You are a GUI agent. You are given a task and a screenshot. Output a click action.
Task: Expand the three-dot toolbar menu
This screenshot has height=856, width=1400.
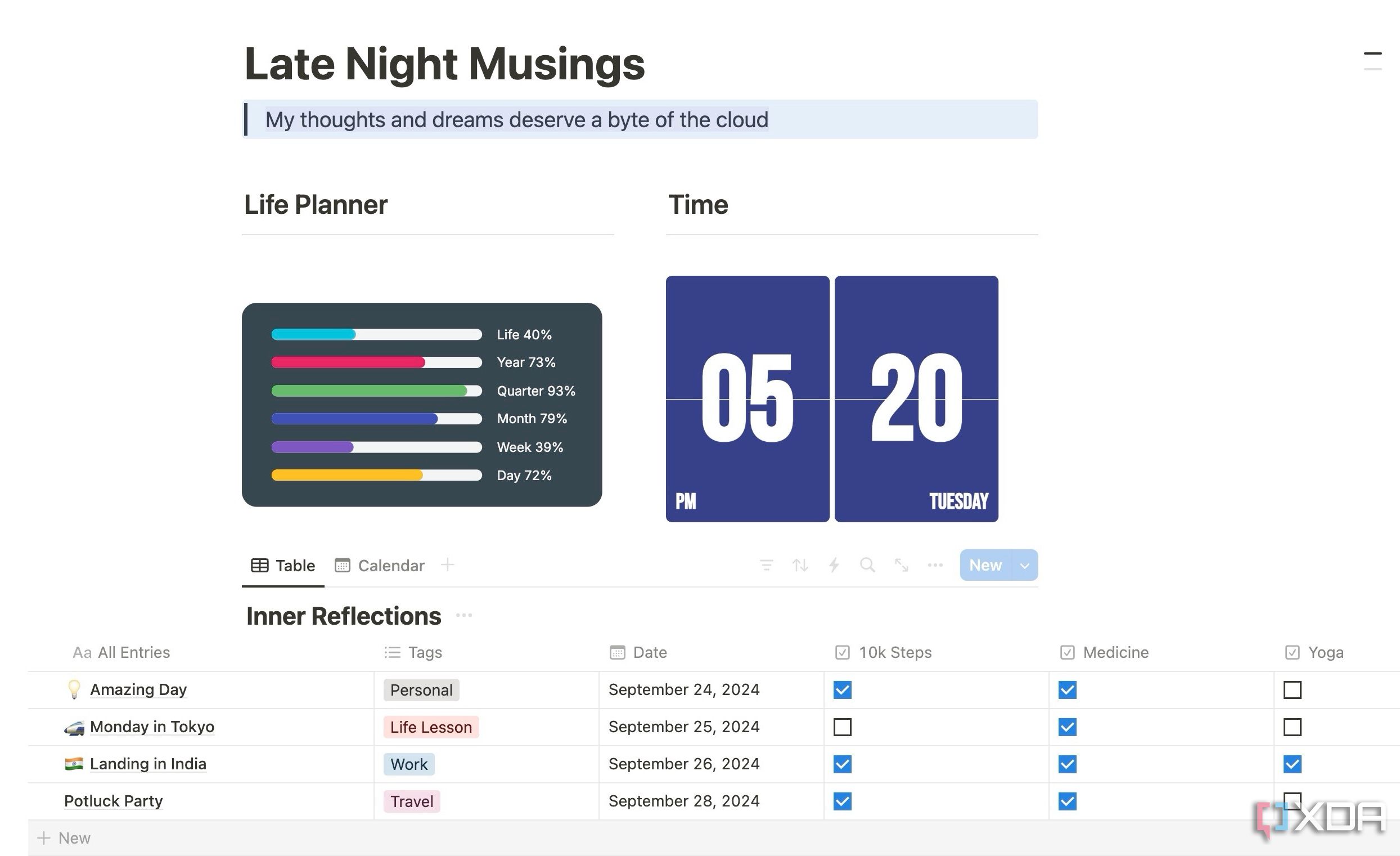pyautogui.click(x=935, y=566)
